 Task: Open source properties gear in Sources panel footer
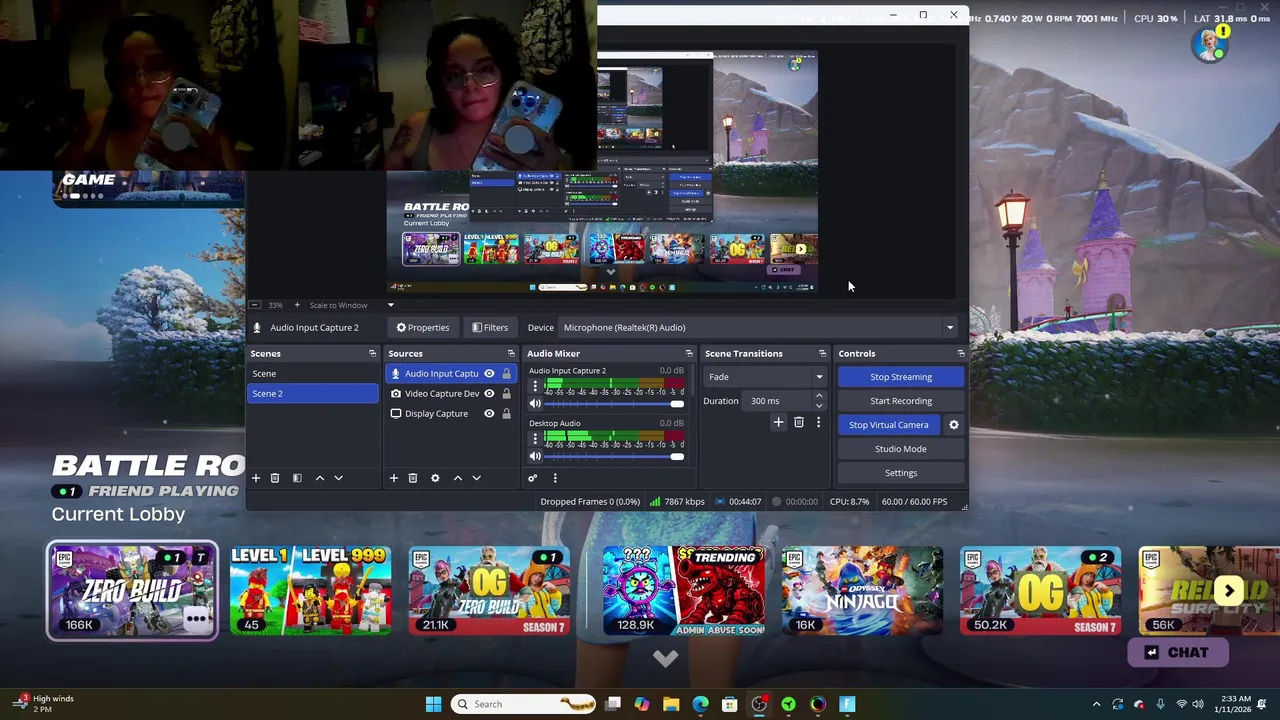click(435, 478)
